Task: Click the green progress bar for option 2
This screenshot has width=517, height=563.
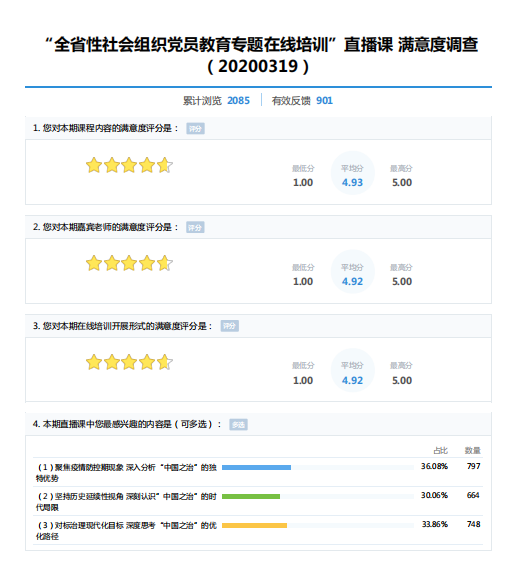Action: click(251, 496)
